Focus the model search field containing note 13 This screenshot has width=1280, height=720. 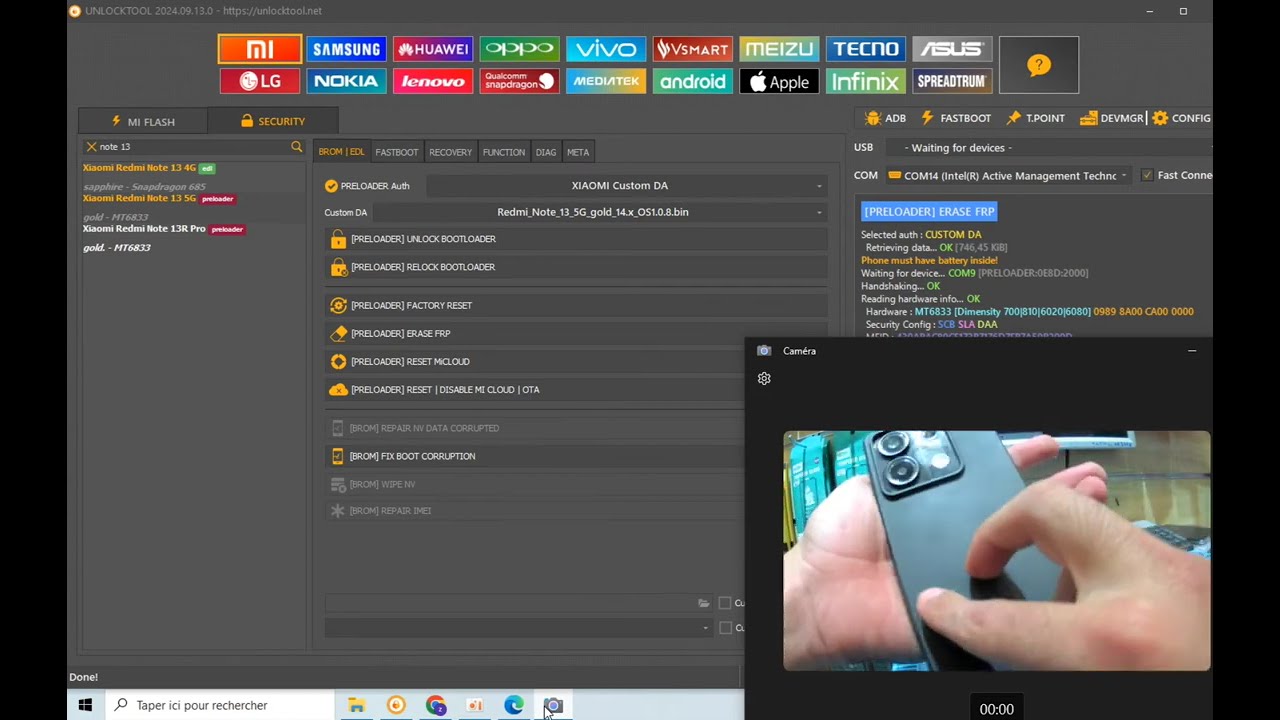tap(192, 147)
